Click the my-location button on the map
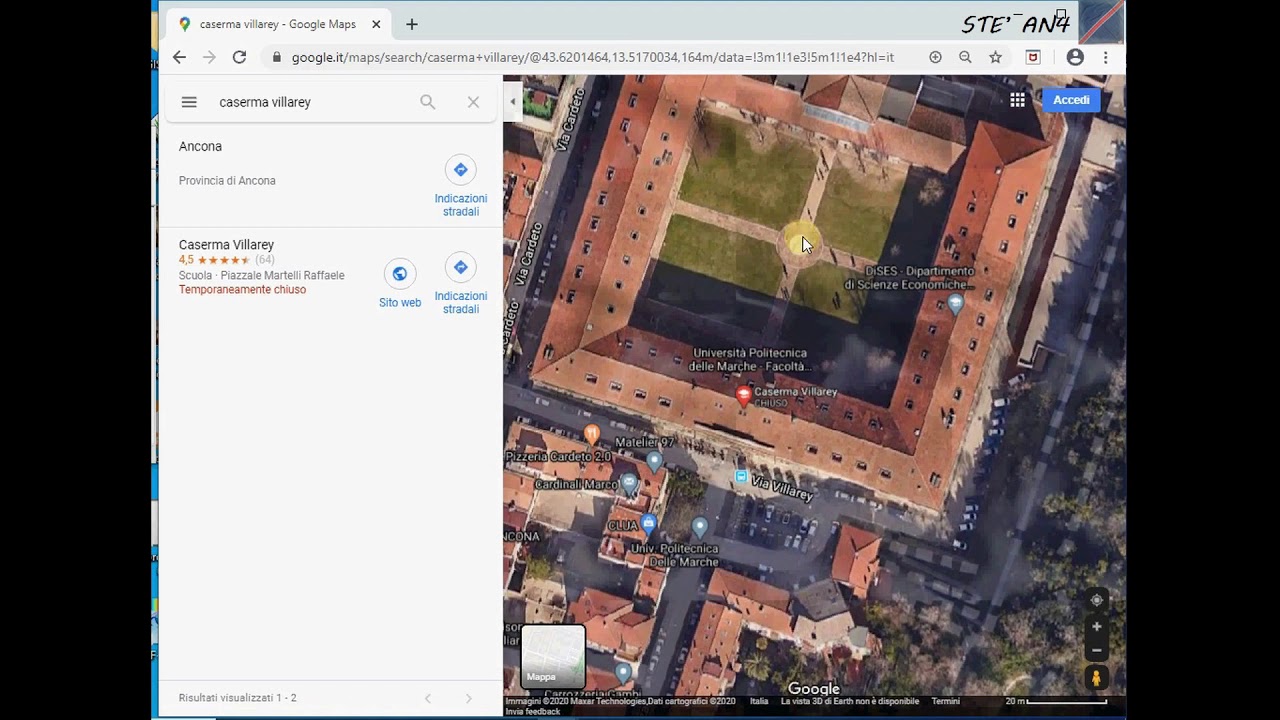The width and height of the screenshot is (1280, 720). point(1096,600)
